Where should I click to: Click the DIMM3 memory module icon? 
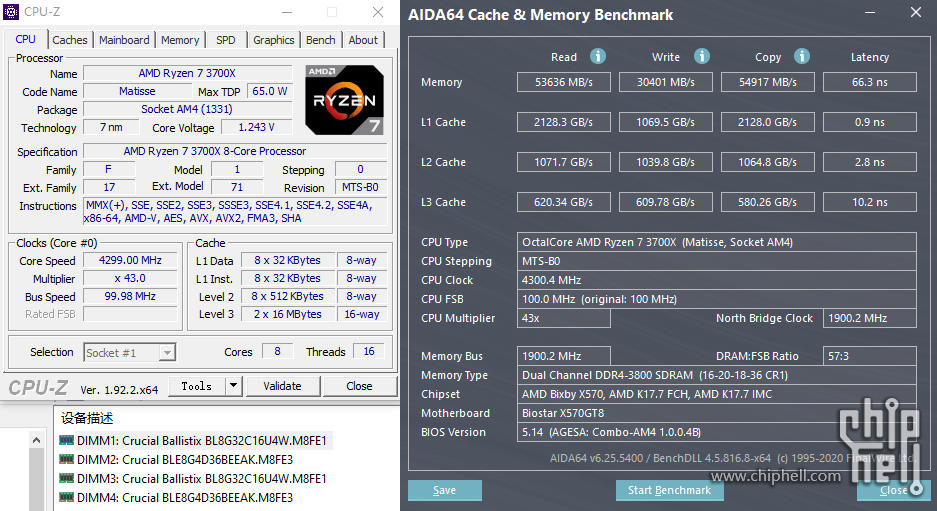click(x=66, y=479)
